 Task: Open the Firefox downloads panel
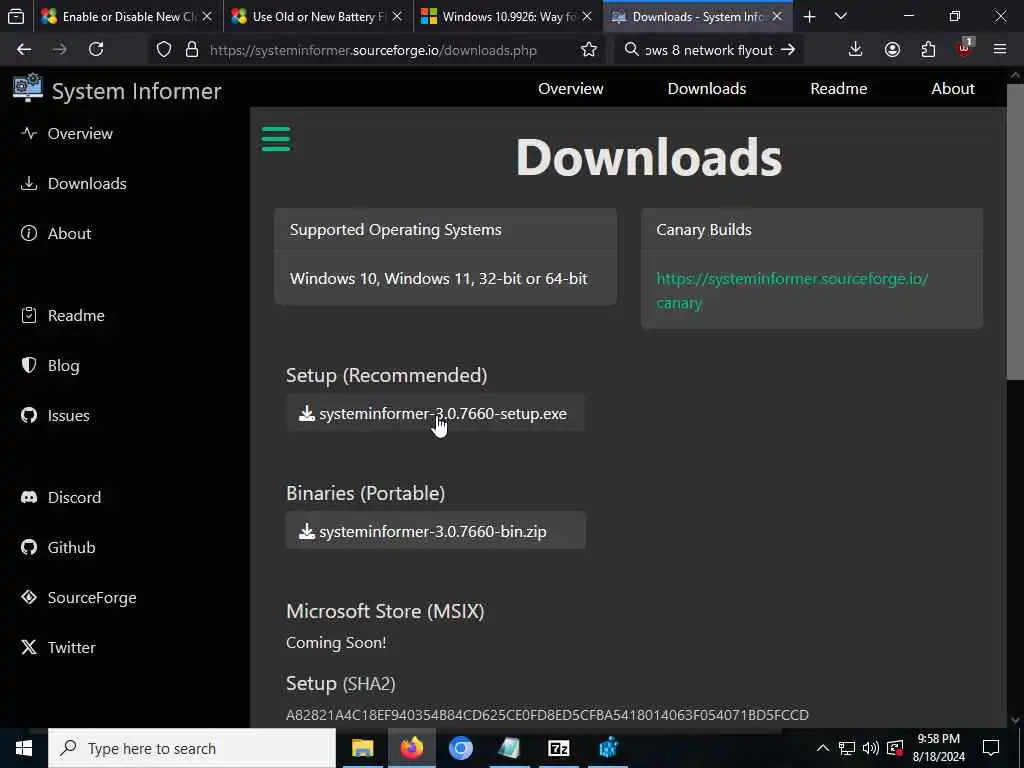pyautogui.click(x=856, y=49)
